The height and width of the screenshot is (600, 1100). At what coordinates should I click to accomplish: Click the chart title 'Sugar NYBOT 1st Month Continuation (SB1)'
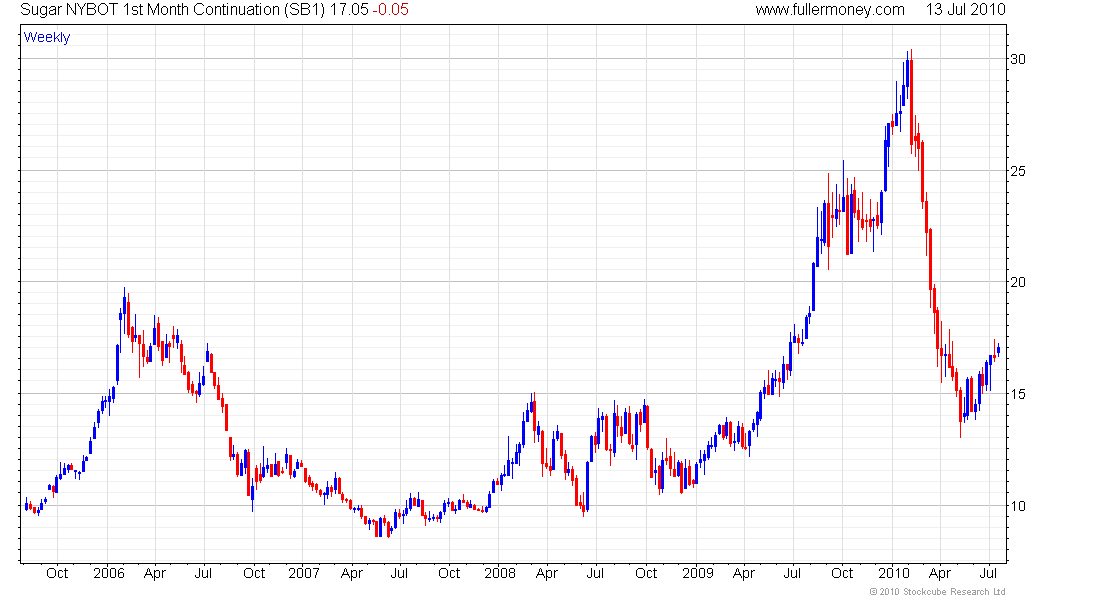coord(173,10)
